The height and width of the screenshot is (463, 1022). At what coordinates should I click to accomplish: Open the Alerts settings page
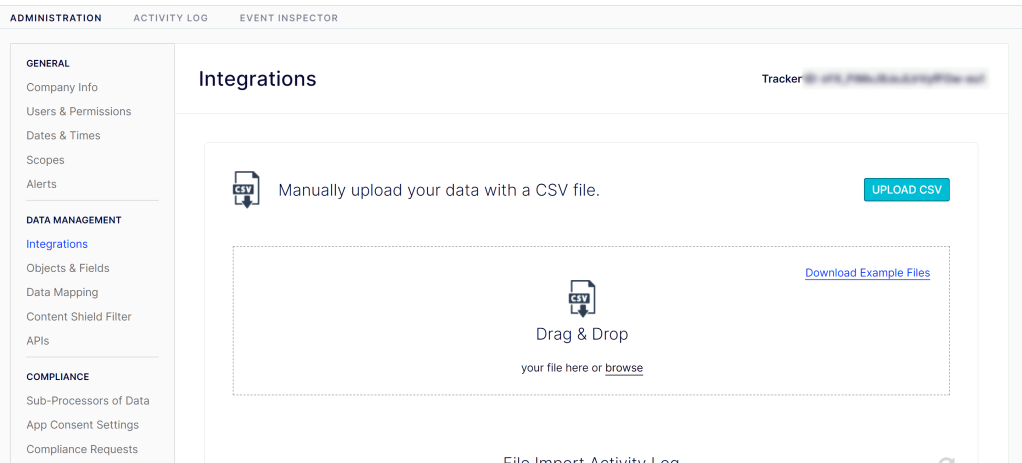pos(41,184)
